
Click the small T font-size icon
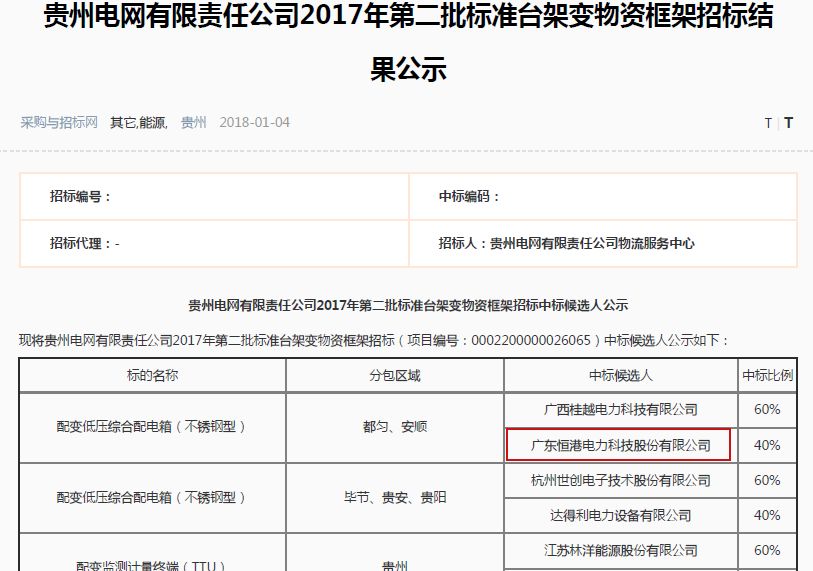coord(768,123)
